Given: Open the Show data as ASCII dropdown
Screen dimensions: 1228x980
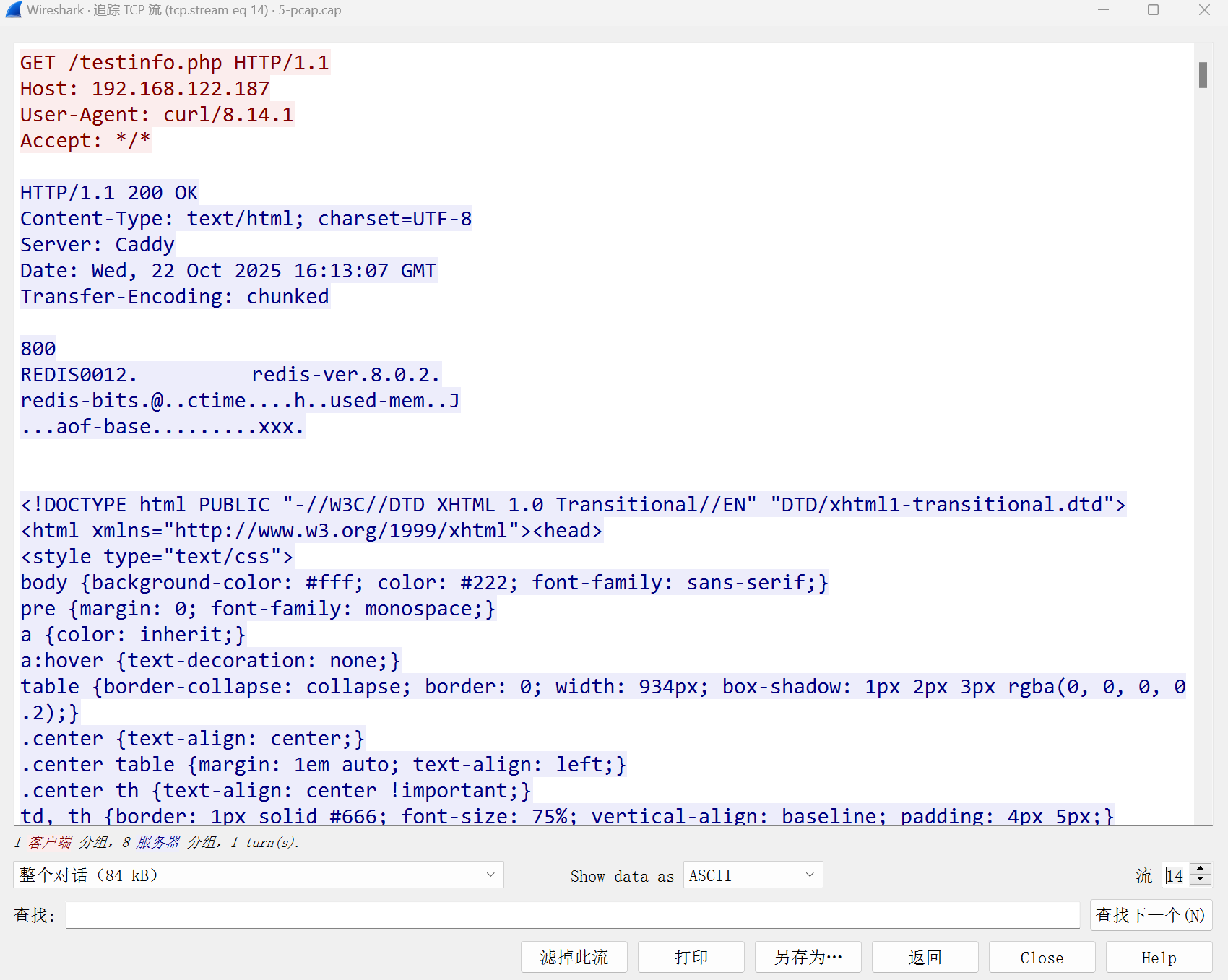Looking at the screenshot, I should click(x=753, y=875).
